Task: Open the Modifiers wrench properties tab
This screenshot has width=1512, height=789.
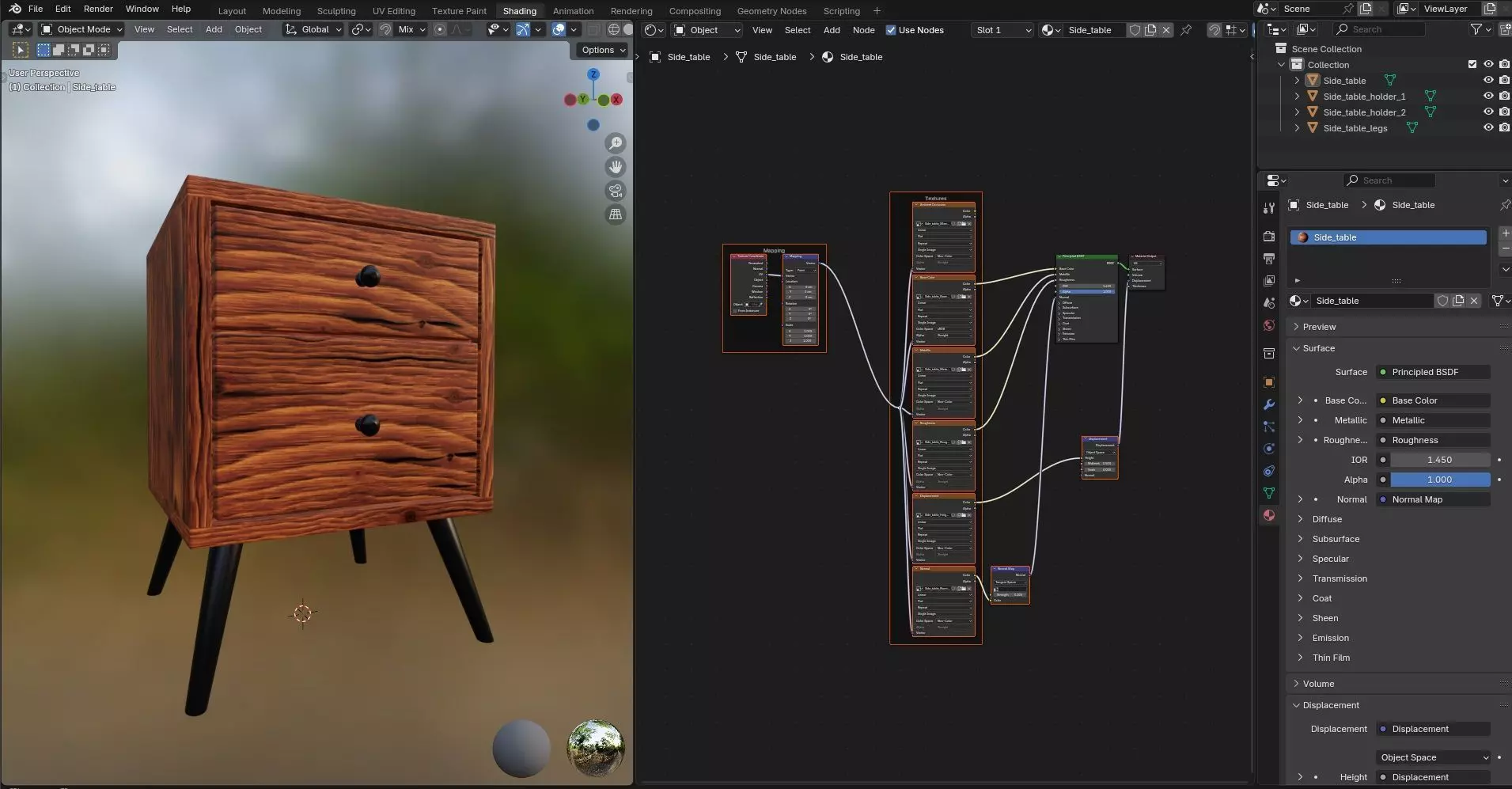Action: pos(1269,404)
